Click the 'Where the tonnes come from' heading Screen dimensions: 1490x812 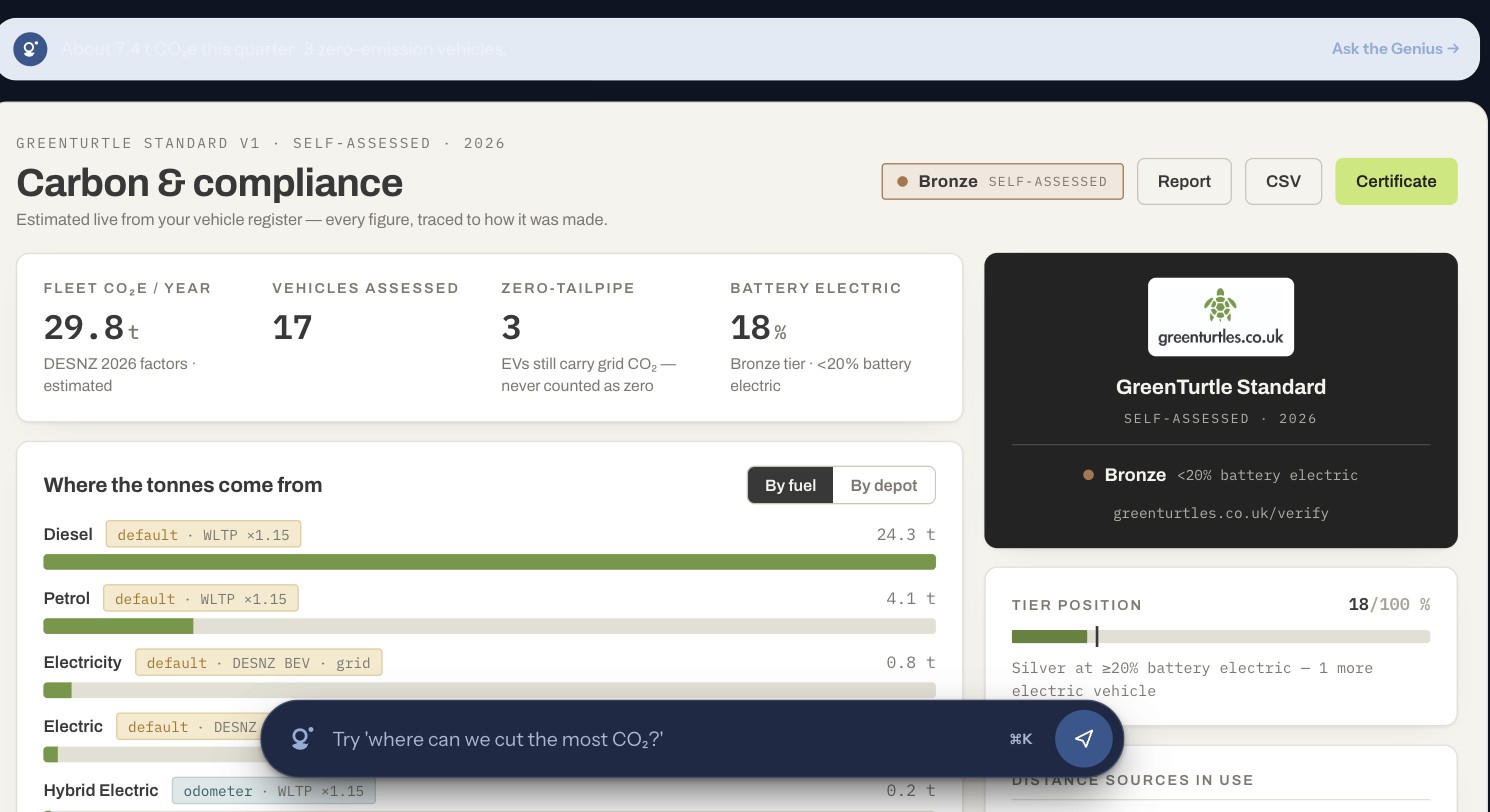183,485
